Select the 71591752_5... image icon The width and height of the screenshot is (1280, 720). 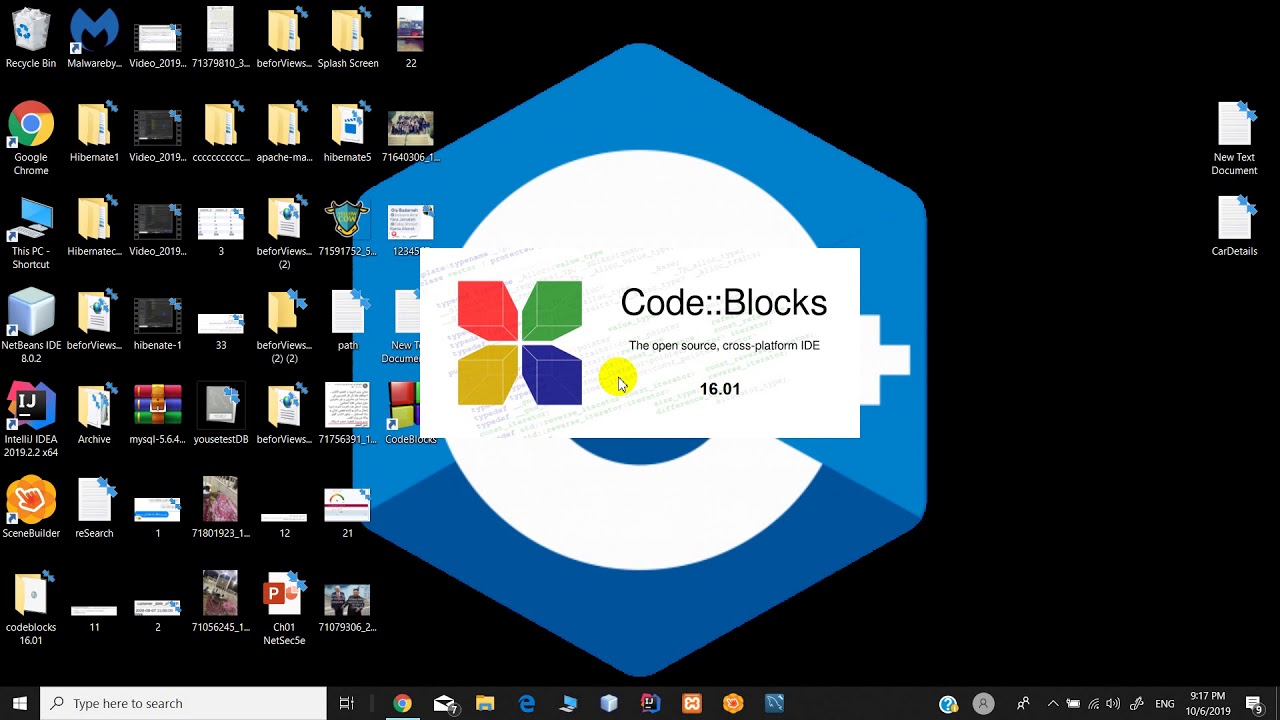[347, 226]
